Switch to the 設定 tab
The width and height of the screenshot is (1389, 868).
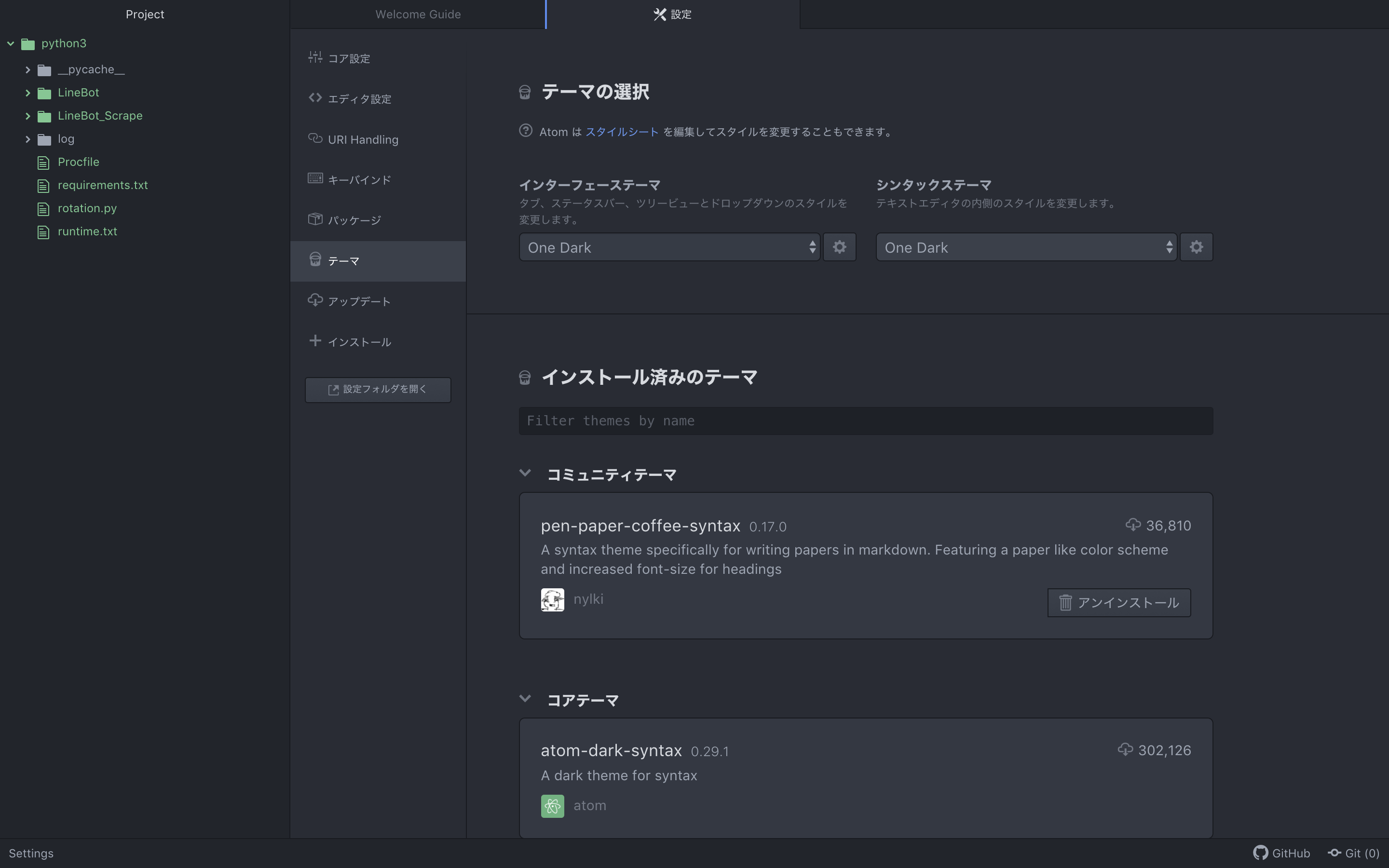(x=673, y=14)
